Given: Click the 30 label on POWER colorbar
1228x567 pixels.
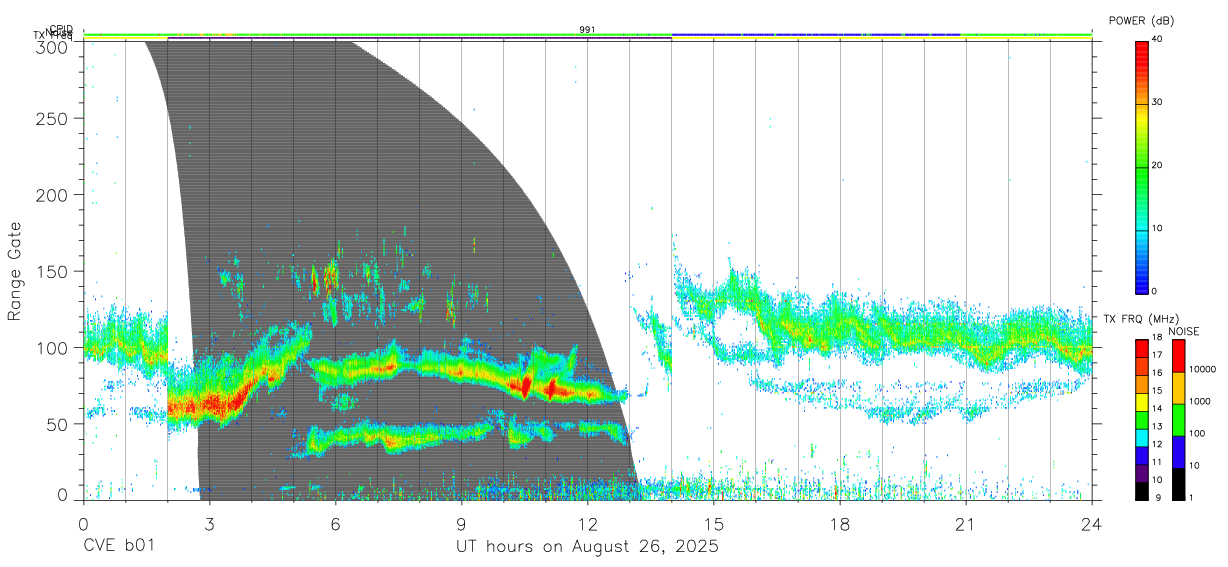Looking at the screenshot, I should pyautogui.click(x=1158, y=103).
